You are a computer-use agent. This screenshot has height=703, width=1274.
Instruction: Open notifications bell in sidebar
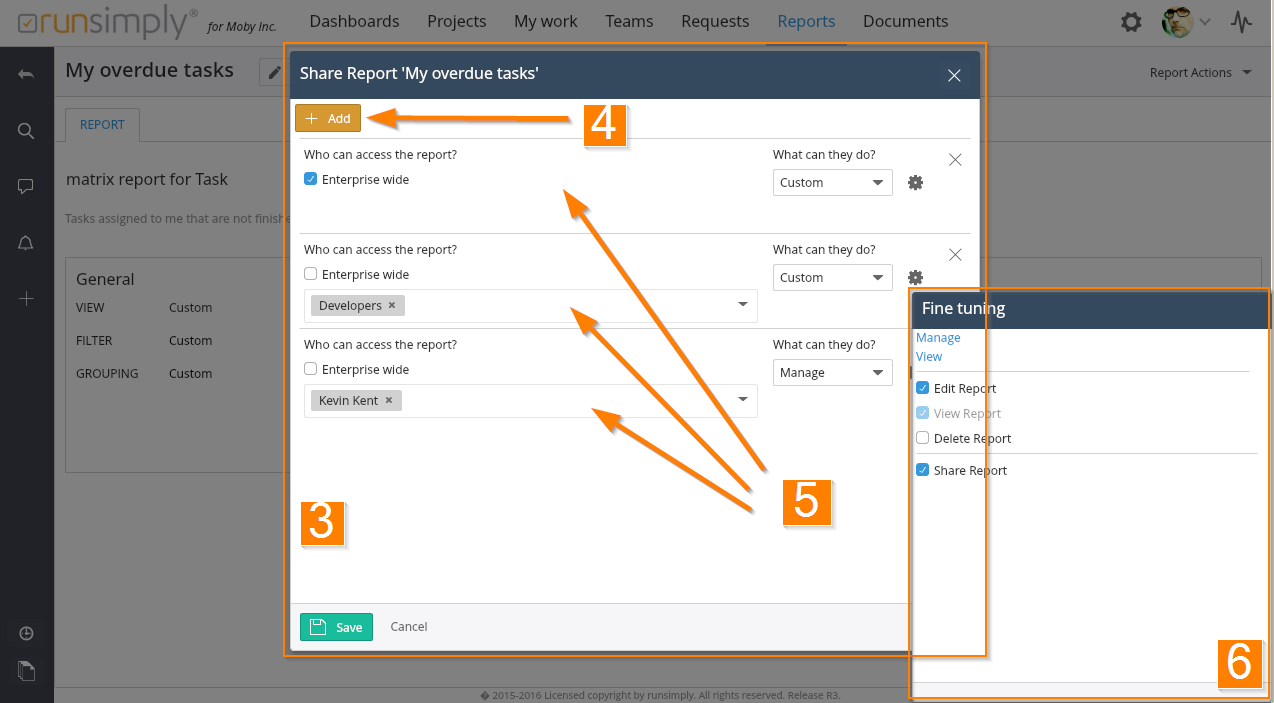[26, 243]
